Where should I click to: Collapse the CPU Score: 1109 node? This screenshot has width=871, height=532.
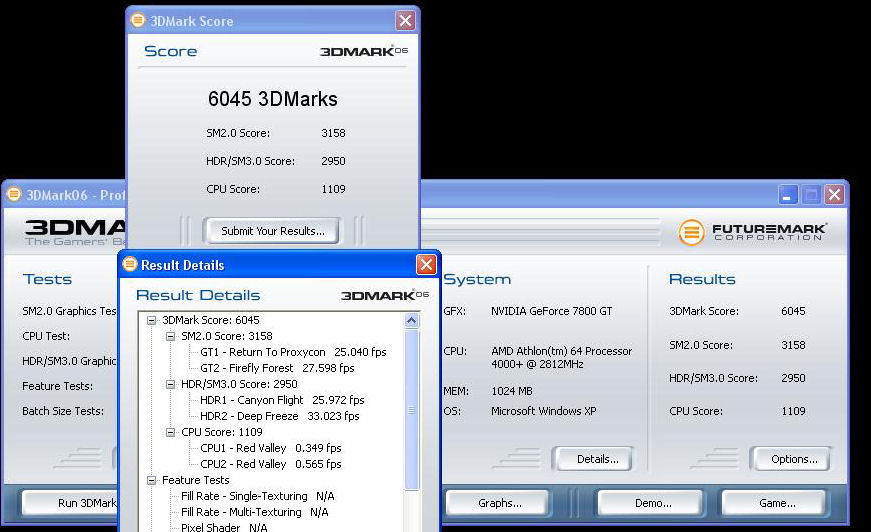point(171,432)
